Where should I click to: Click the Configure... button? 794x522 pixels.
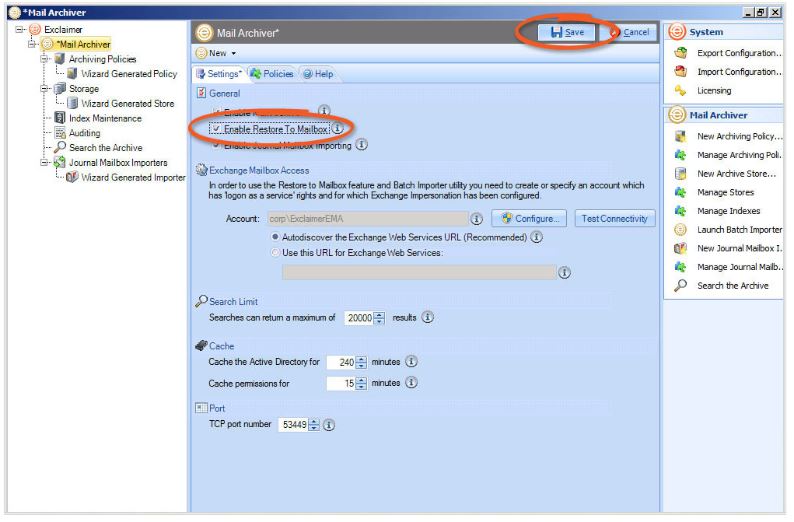point(529,218)
